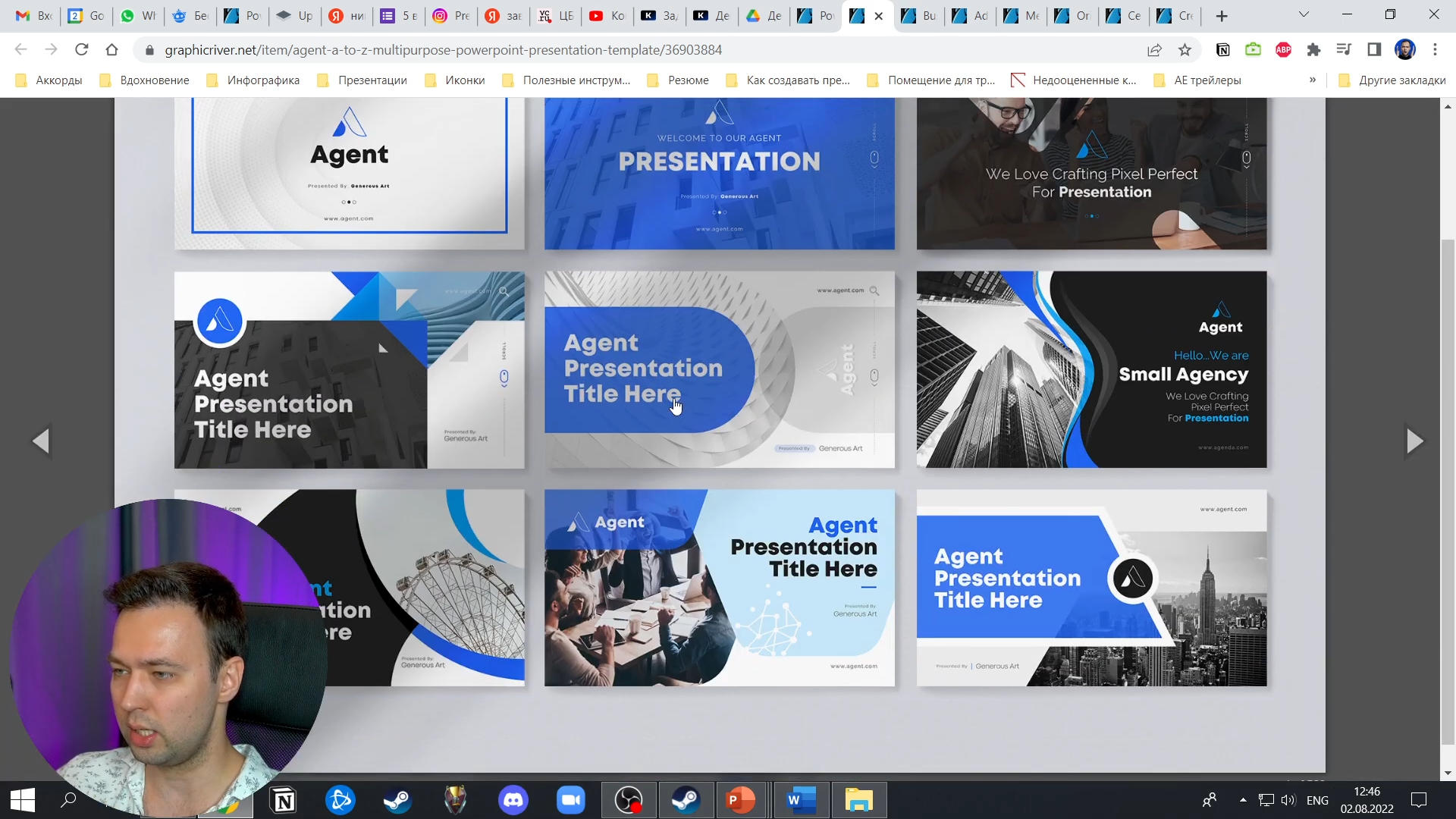Screen dimensions: 1456x819
Task: Open a new browser tab
Action: point(1222,16)
